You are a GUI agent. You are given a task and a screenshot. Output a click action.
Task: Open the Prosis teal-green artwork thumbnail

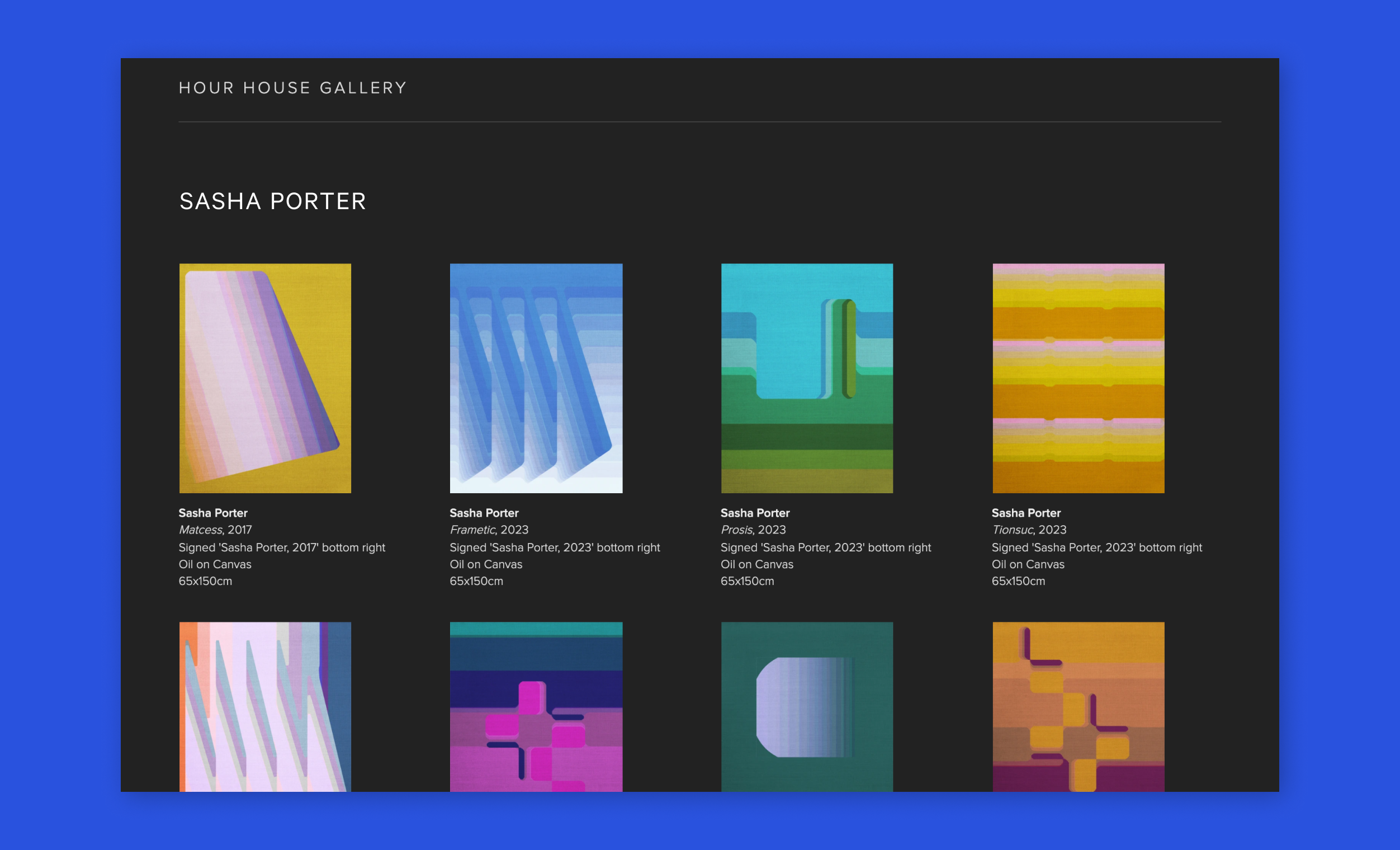click(x=807, y=378)
